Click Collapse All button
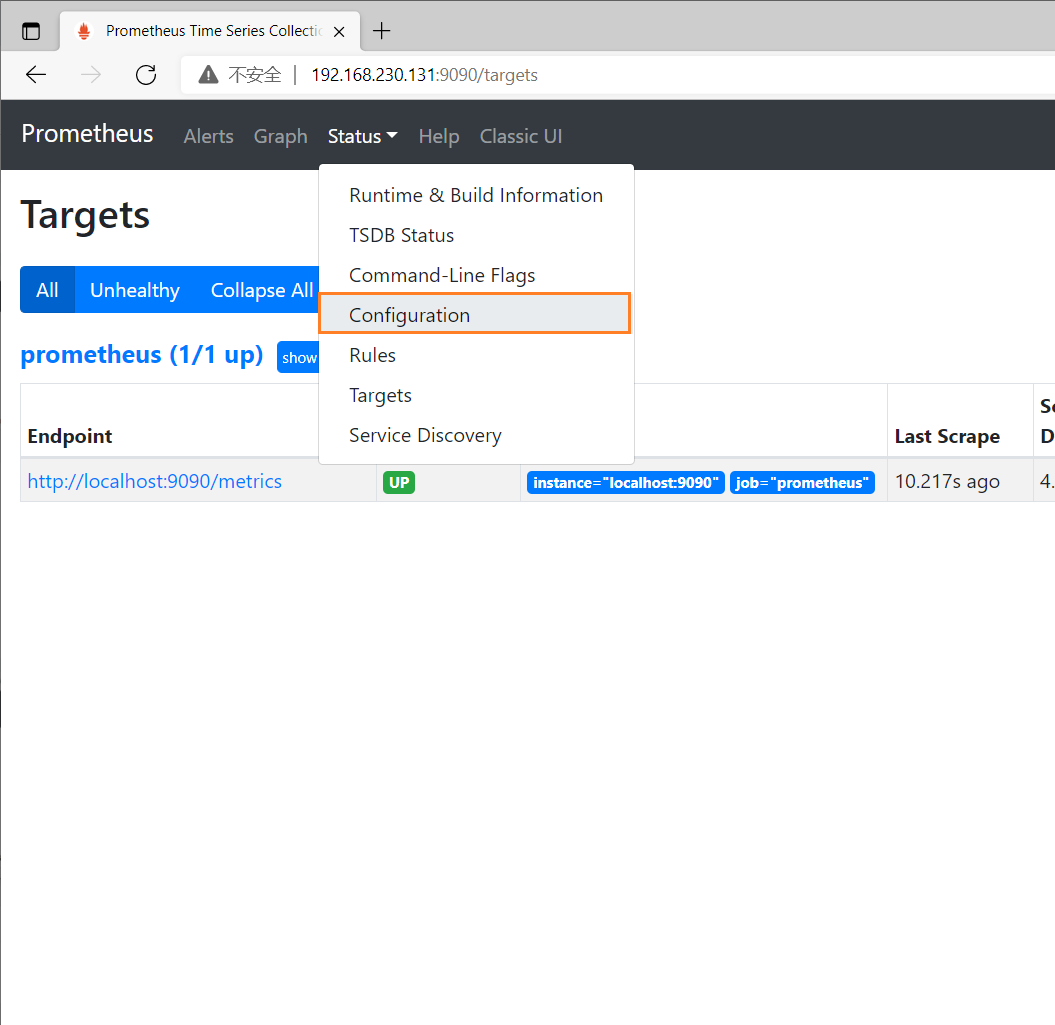 (x=262, y=290)
